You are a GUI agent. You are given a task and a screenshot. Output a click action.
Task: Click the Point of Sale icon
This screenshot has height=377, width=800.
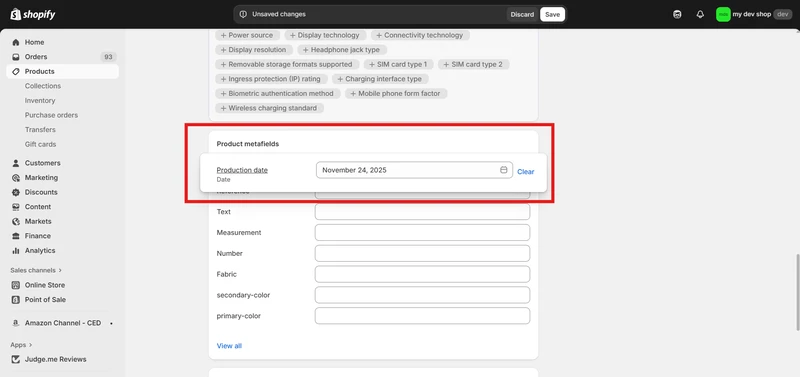tap(16, 299)
